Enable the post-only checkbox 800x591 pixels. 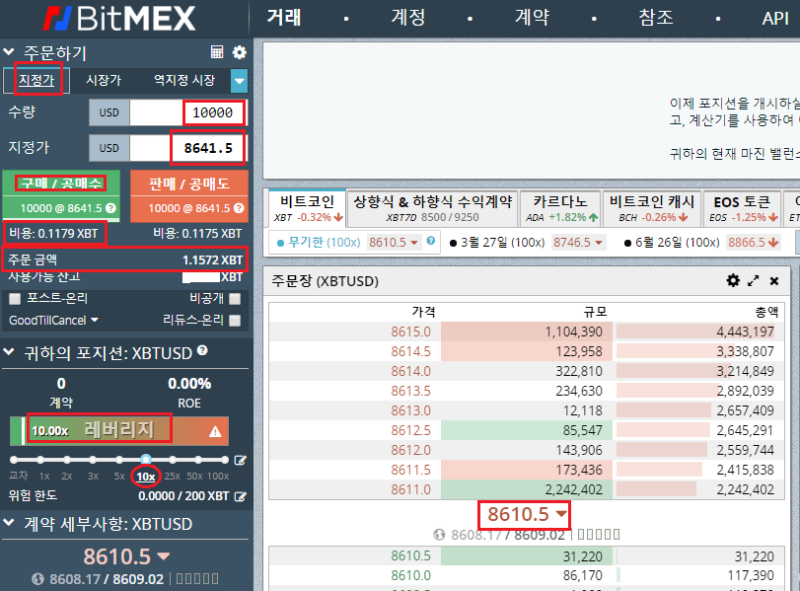15,299
